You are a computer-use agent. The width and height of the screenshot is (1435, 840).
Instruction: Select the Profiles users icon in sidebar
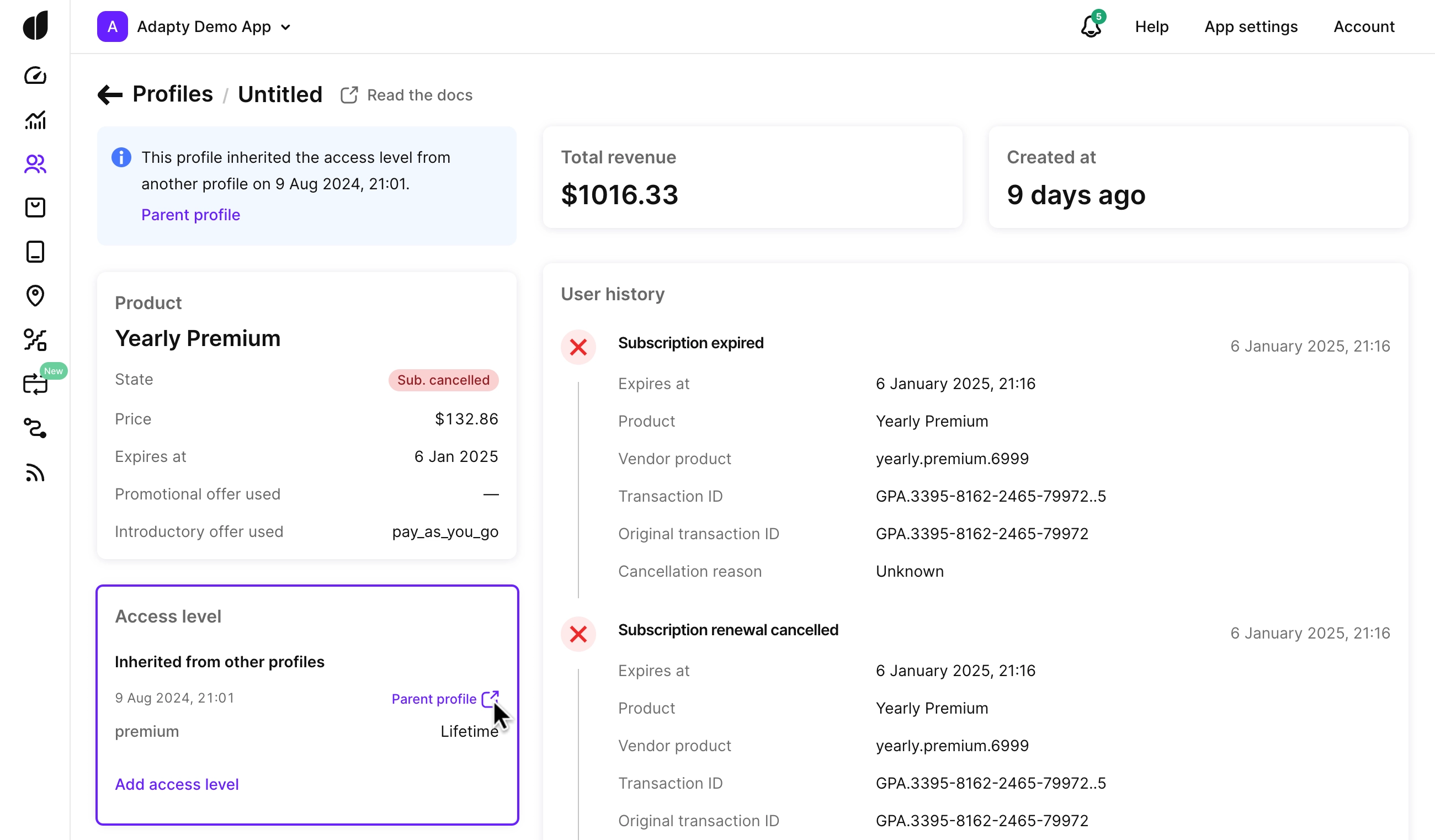(x=35, y=164)
